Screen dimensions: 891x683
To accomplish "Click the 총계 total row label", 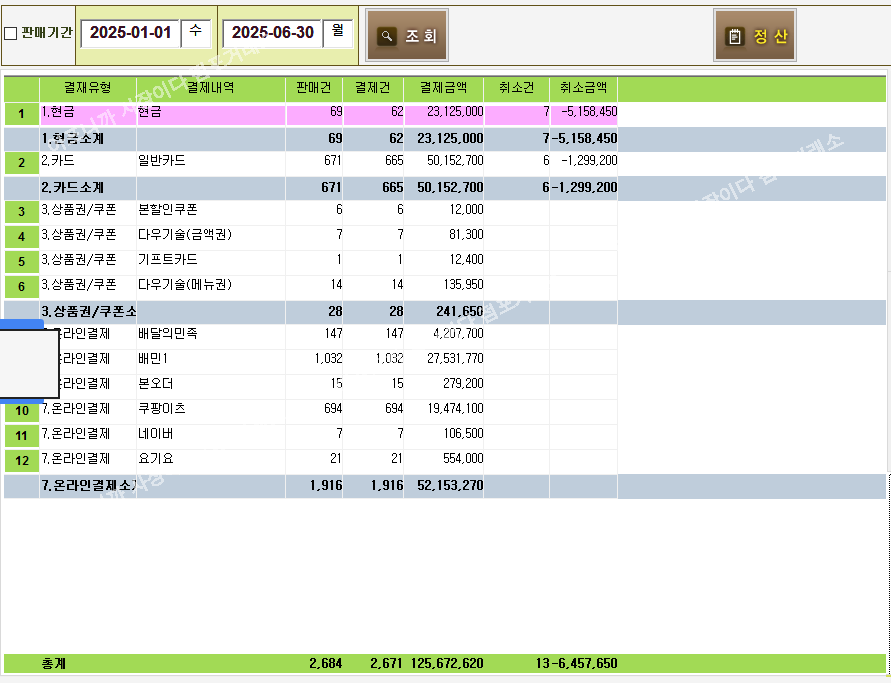I will click(x=53, y=663).
